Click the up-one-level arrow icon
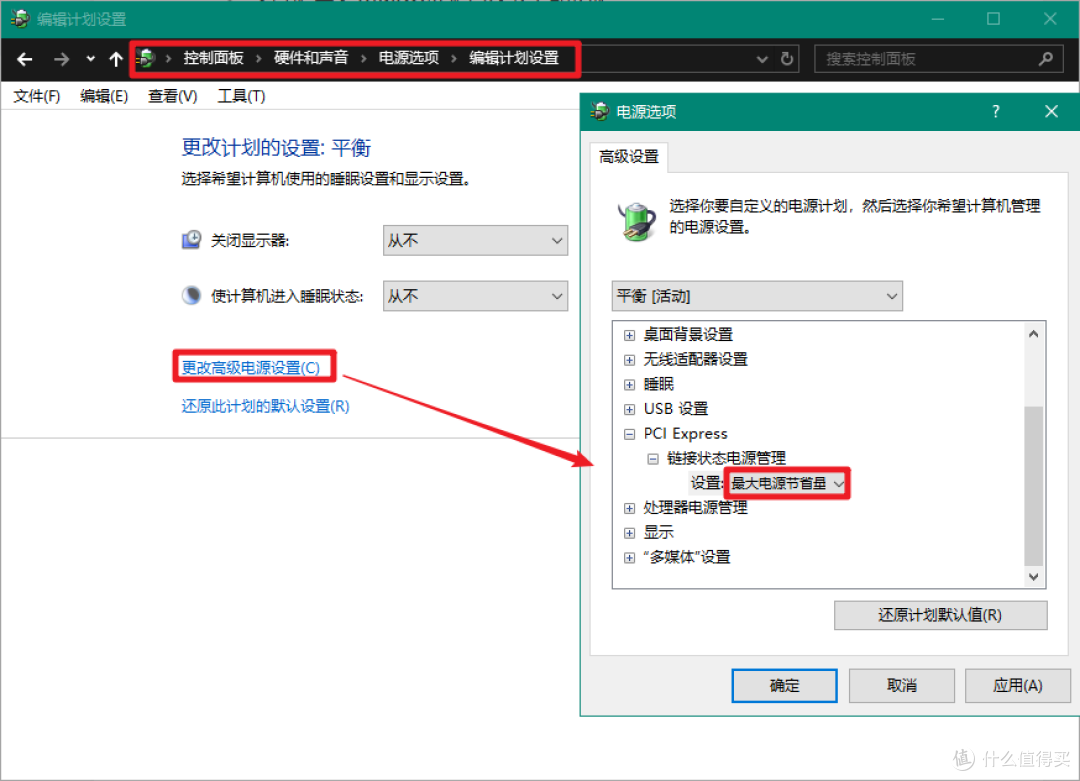Image resolution: width=1080 pixels, height=781 pixels. click(x=116, y=59)
